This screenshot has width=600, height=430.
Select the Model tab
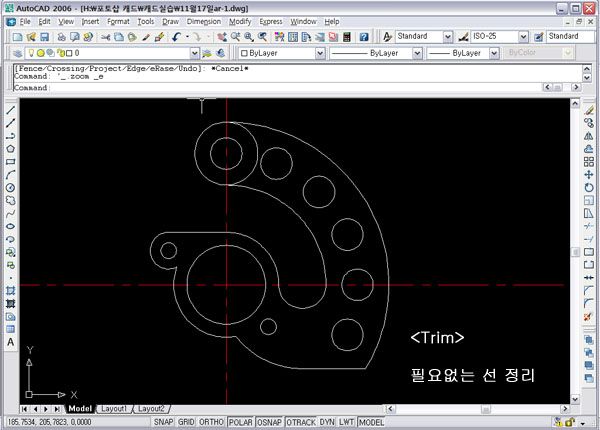(x=80, y=409)
